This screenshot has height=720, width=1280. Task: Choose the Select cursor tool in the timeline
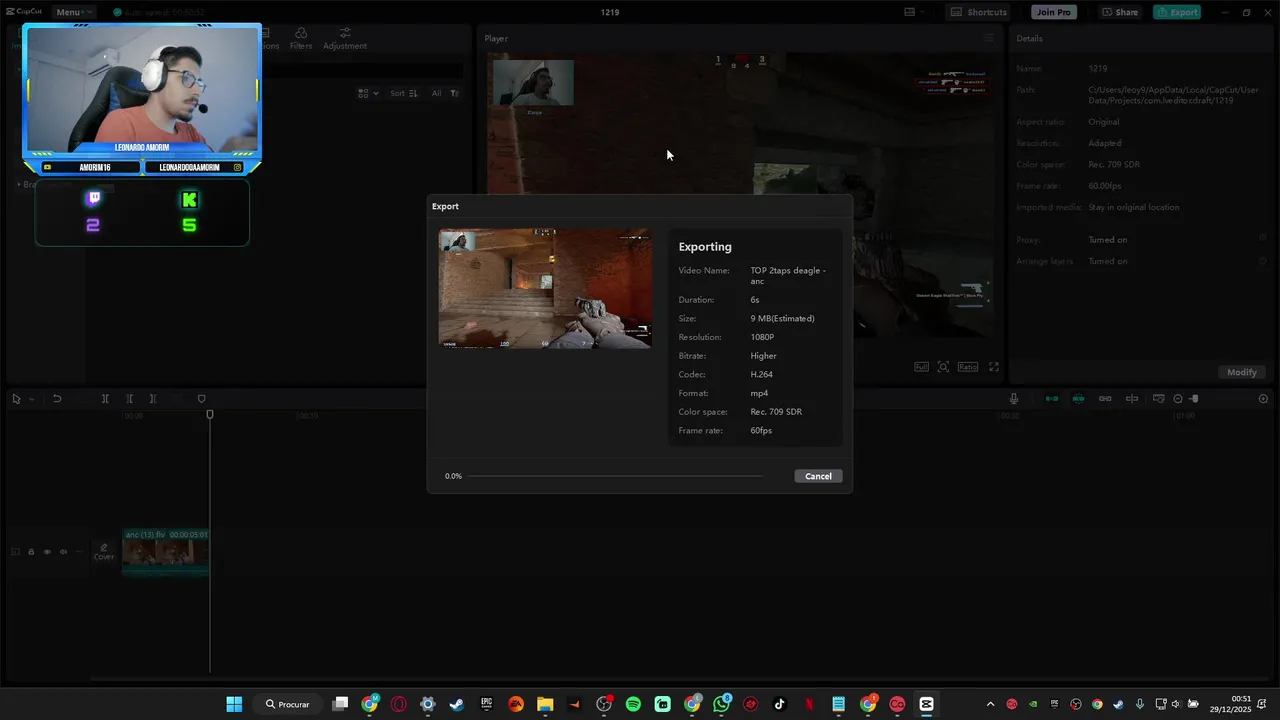click(16, 399)
